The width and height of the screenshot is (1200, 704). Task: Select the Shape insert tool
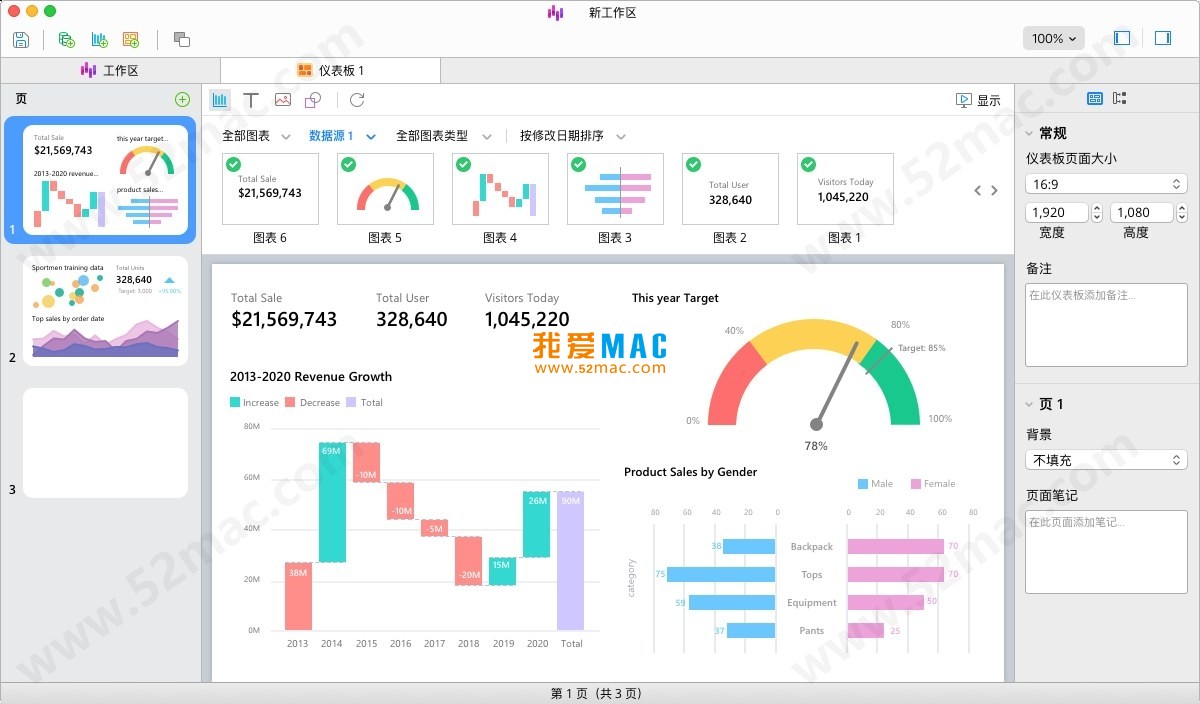pyautogui.click(x=313, y=100)
